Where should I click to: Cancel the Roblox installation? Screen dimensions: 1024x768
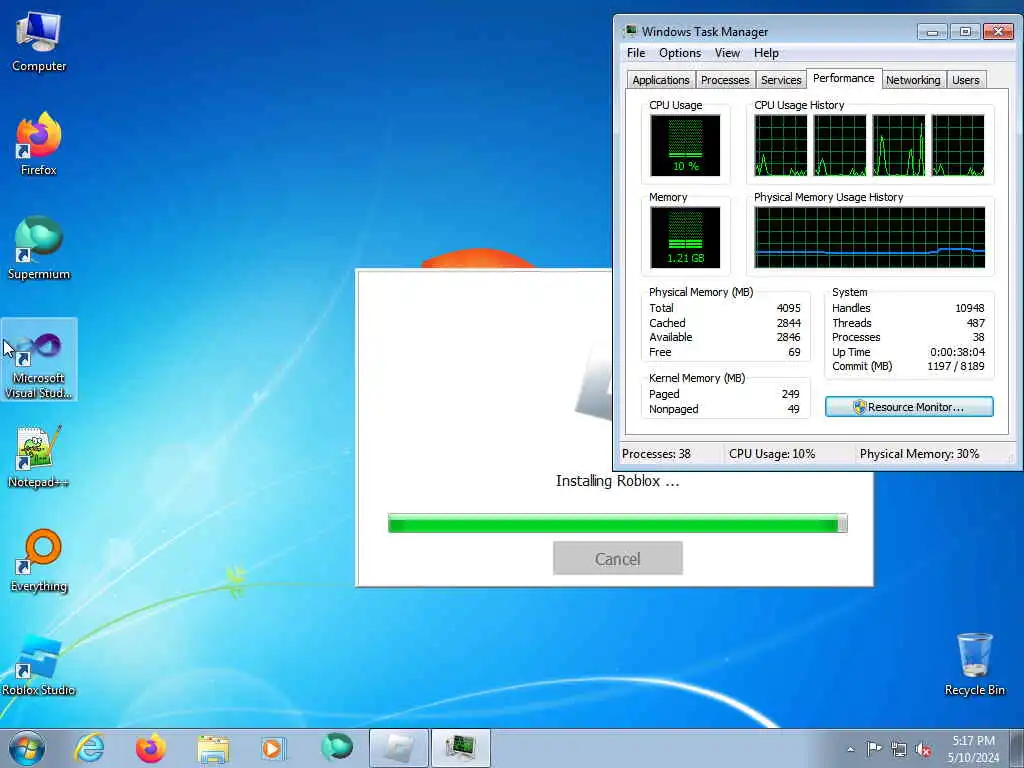618,558
